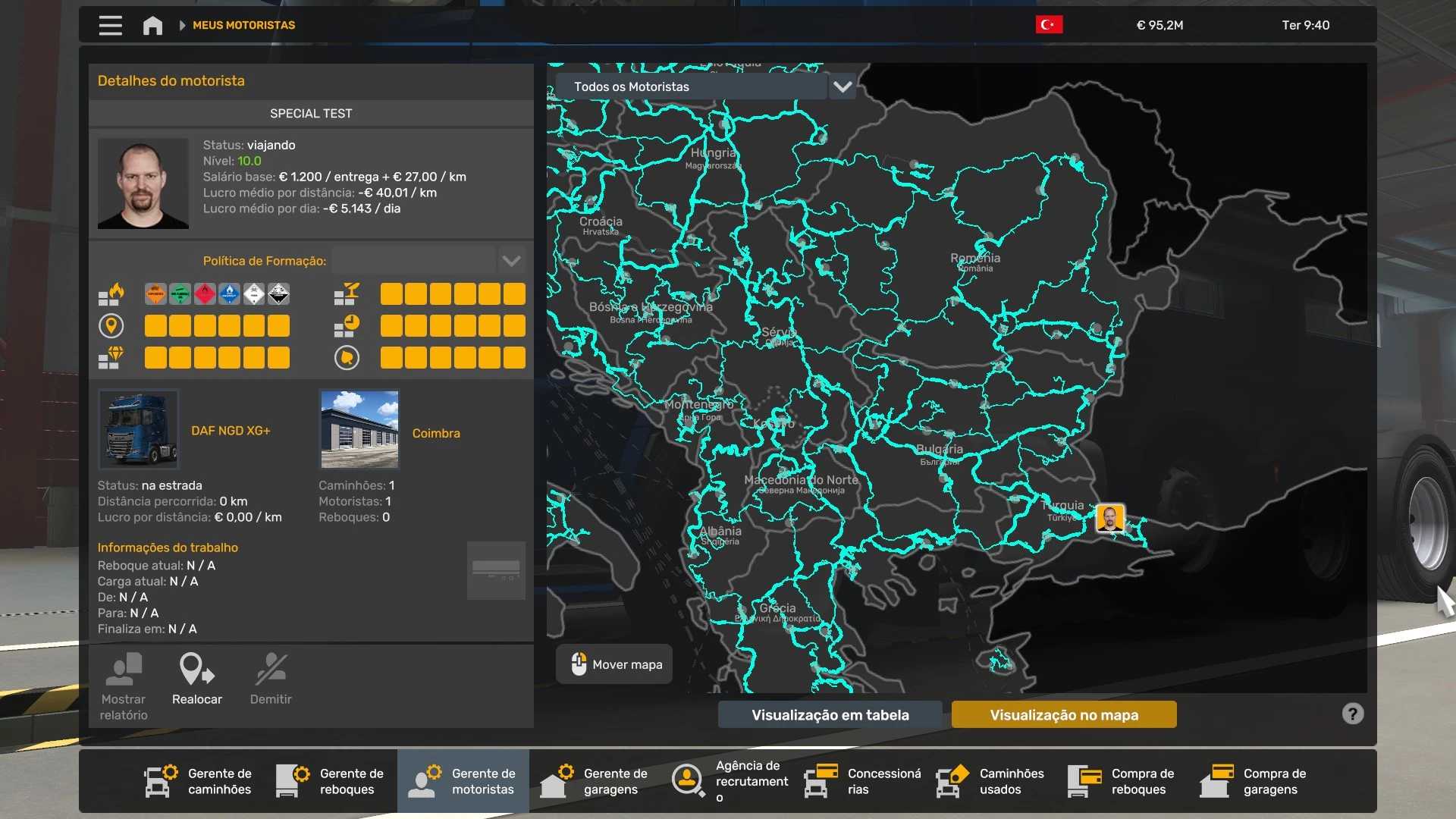
Task: Select the Gerente de motoristas tab
Action: 463,781
